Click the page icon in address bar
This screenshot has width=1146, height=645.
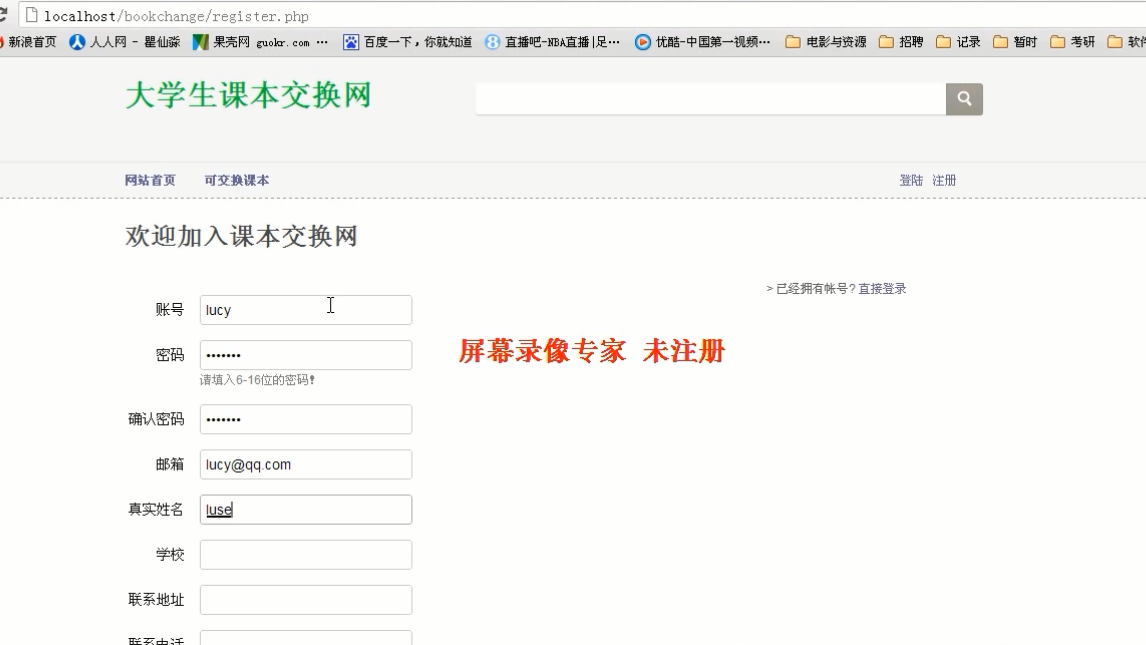[x=31, y=15]
